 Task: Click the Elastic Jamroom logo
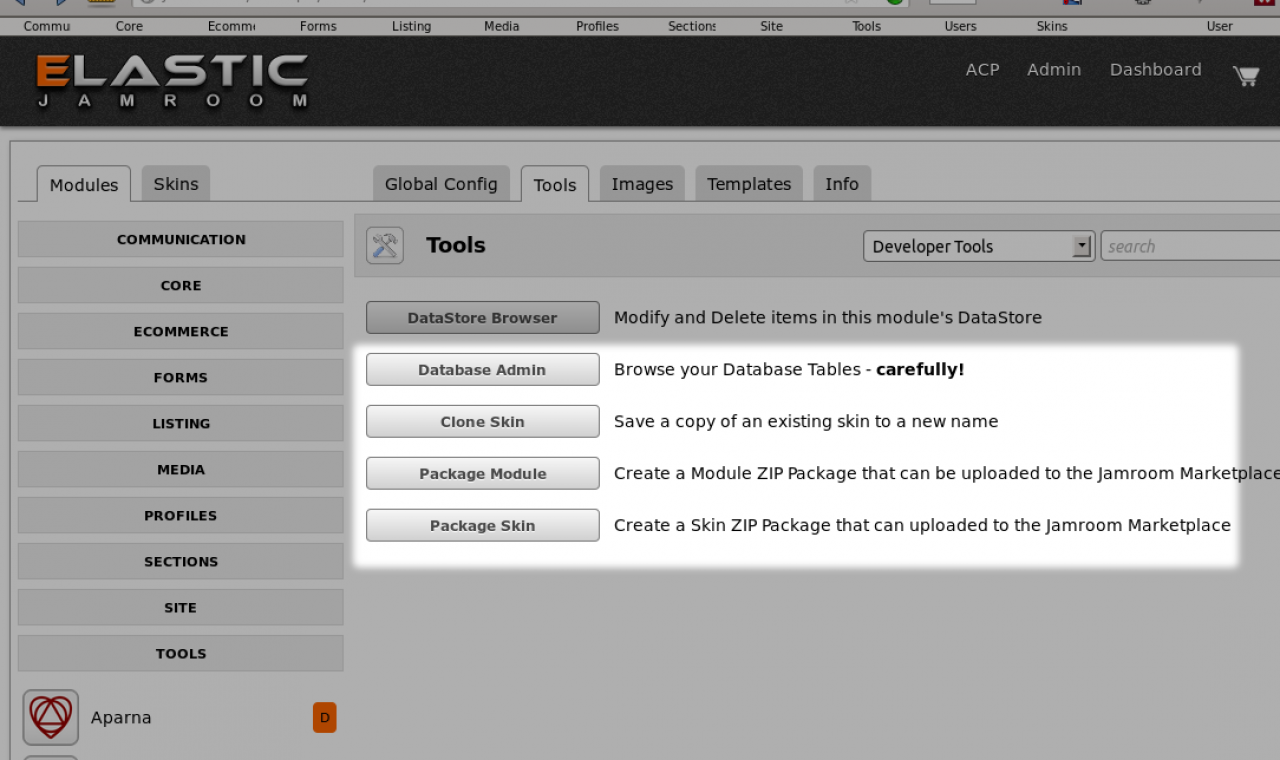coord(172,81)
